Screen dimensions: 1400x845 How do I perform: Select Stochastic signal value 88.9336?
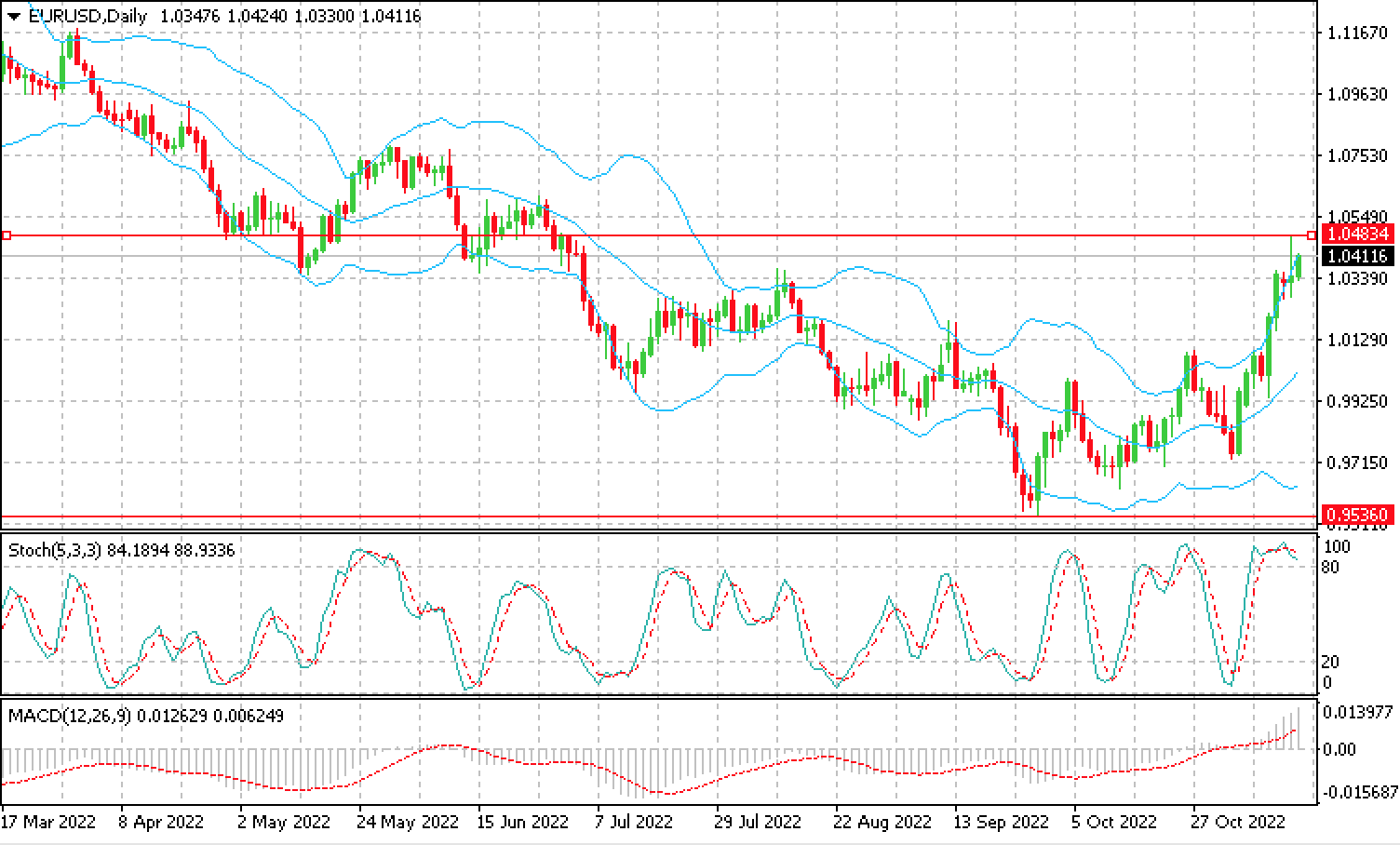205,550
